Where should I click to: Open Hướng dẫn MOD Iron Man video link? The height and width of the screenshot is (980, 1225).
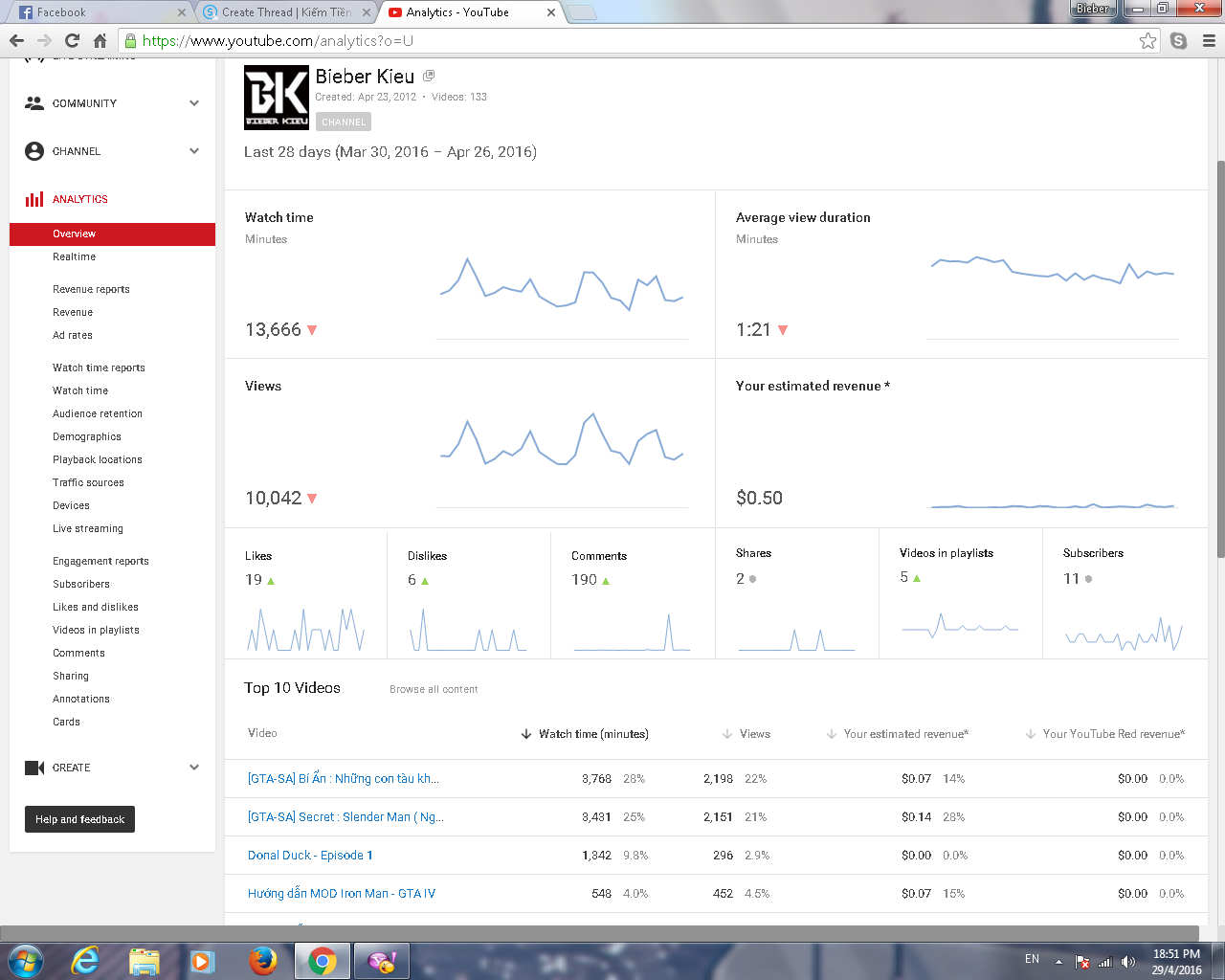point(342,894)
